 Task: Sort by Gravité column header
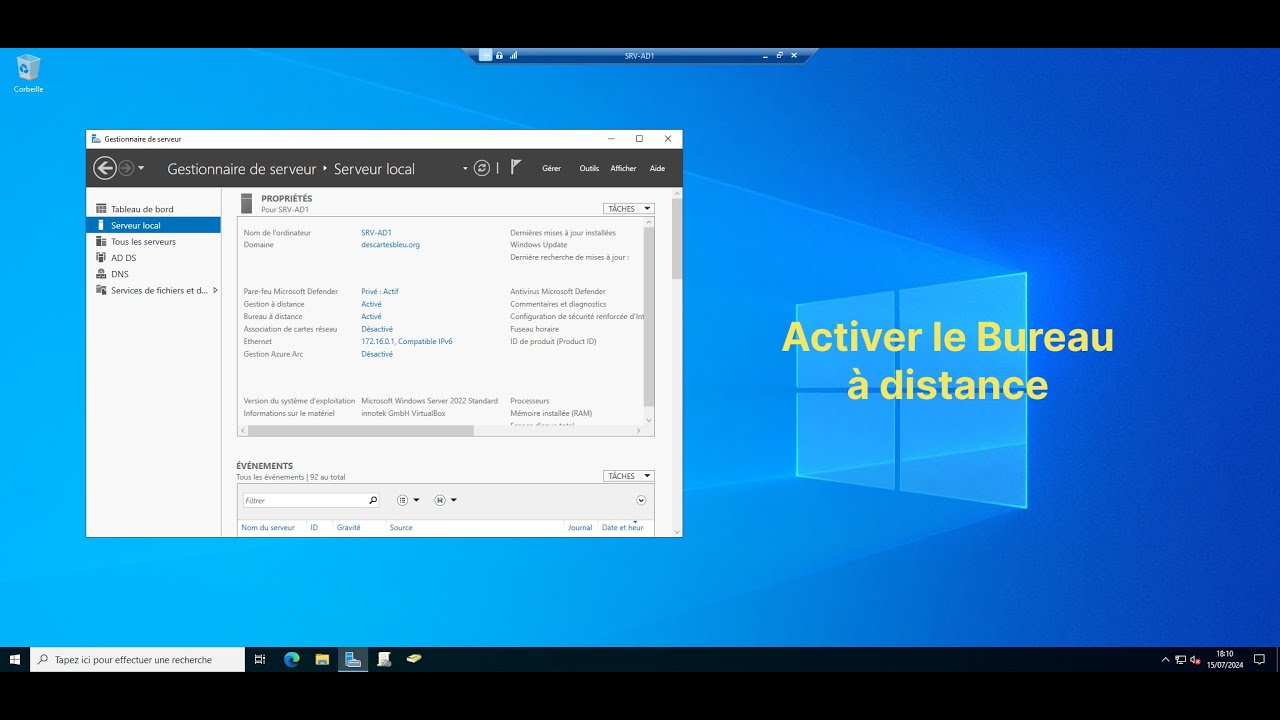click(348, 527)
